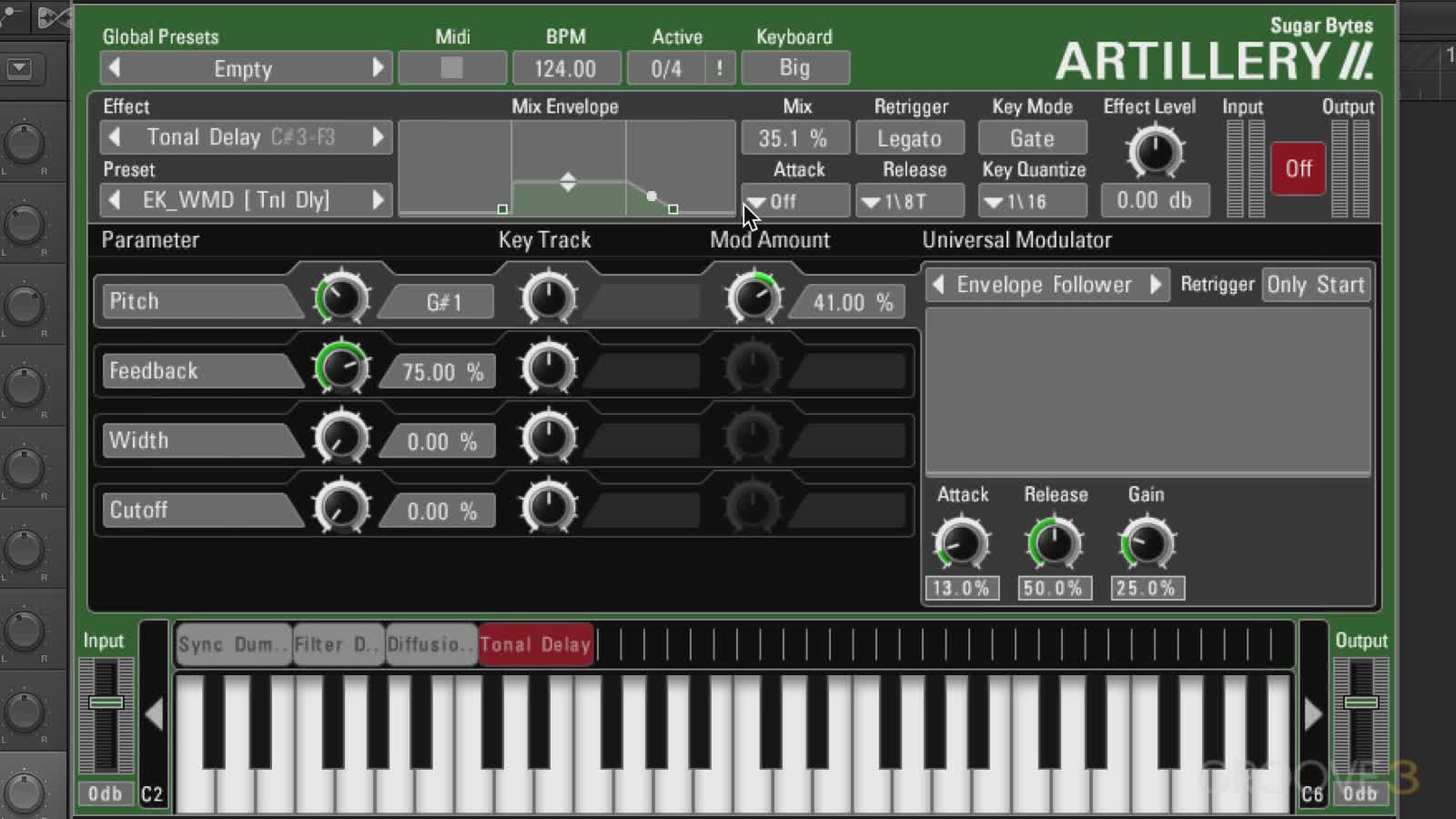
Task: Click the Effect Level 0.00 db field
Action: click(x=1155, y=200)
